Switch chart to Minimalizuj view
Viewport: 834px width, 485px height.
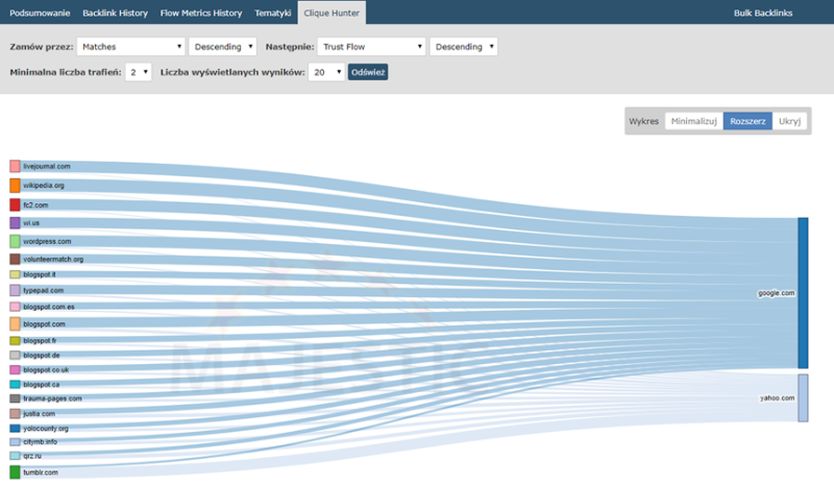[694, 121]
